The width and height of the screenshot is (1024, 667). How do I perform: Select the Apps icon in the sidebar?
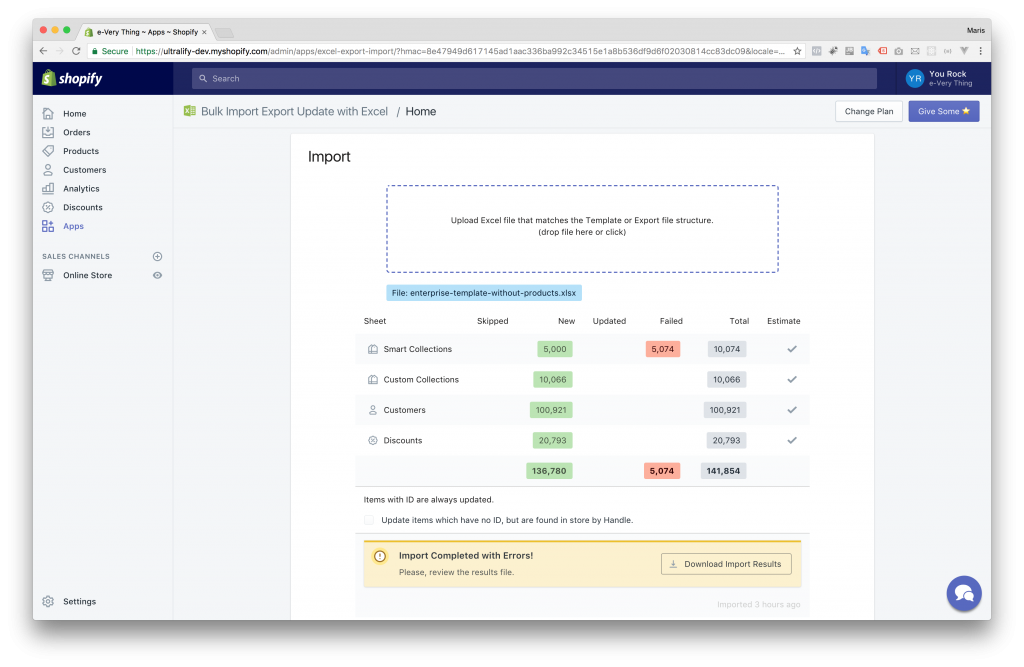pos(47,226)
